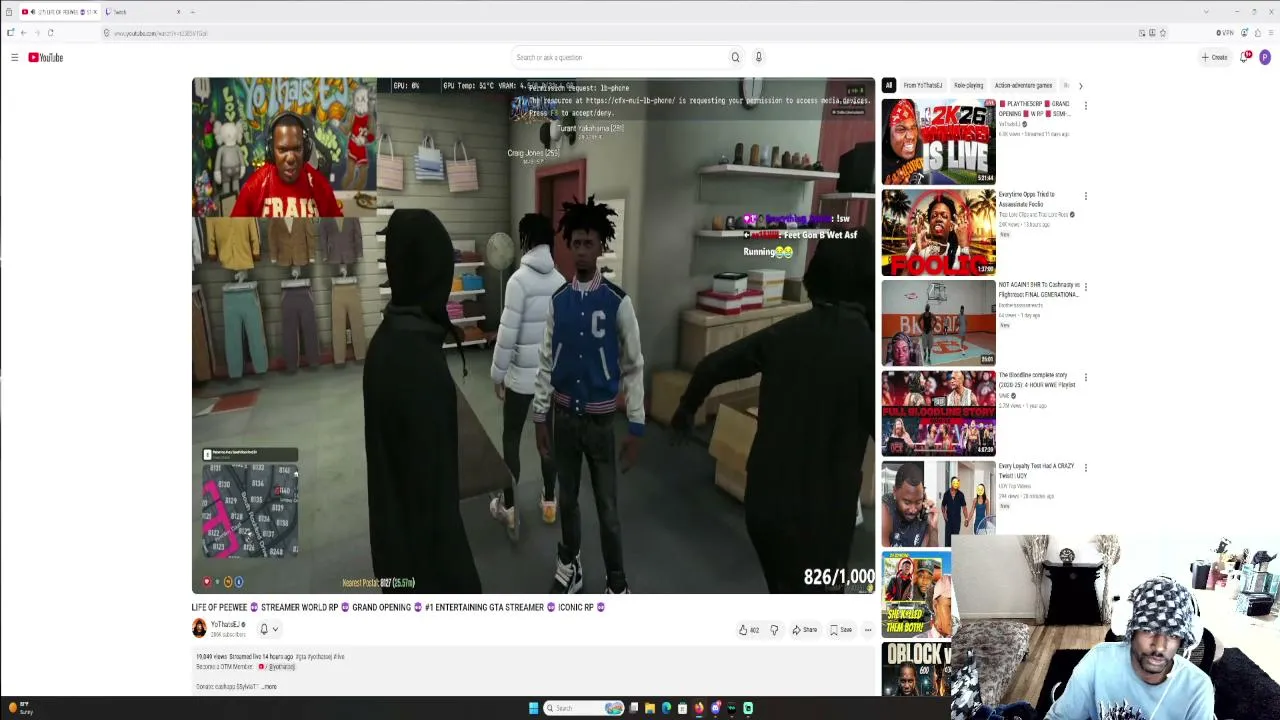Open the basketball Cashnasty video thumbnail
The height and width of the screenshot is (720, 1280).
[938, 323]
